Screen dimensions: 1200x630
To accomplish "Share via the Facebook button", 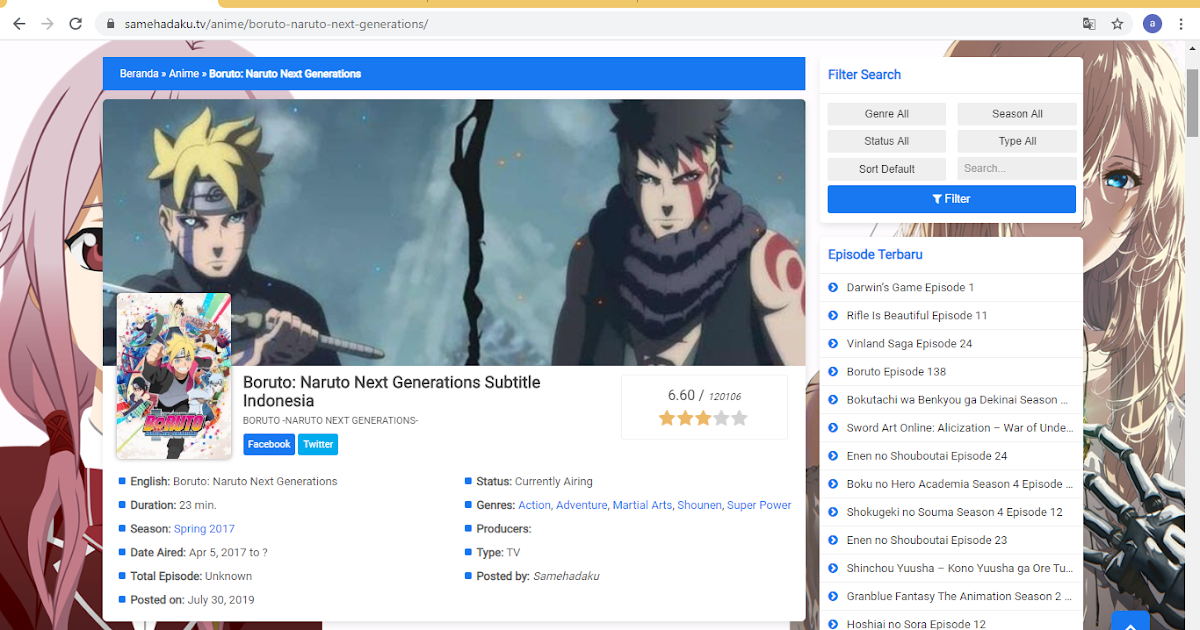I will click(269, 444).
